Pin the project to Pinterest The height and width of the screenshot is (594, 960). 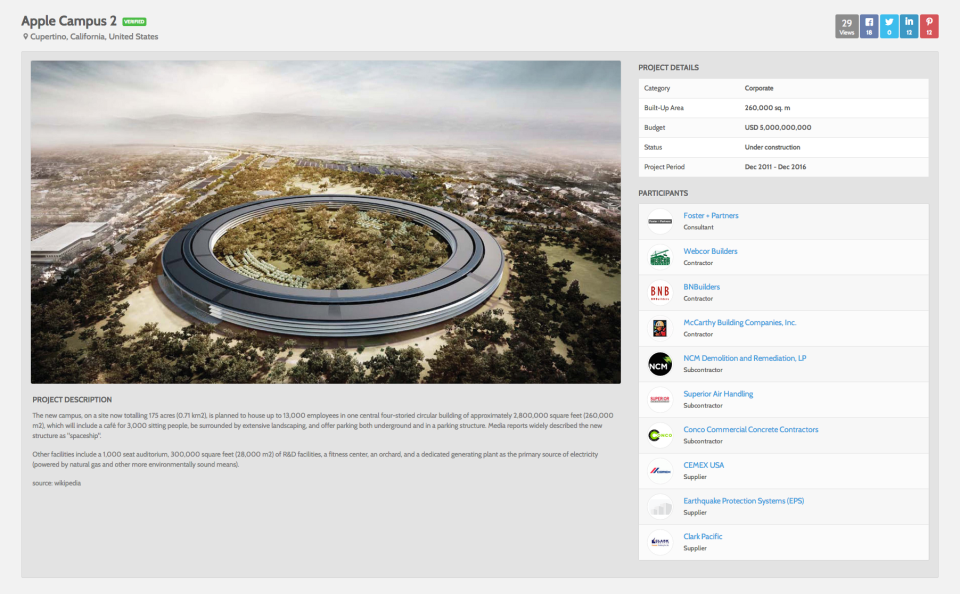[930, 26]
